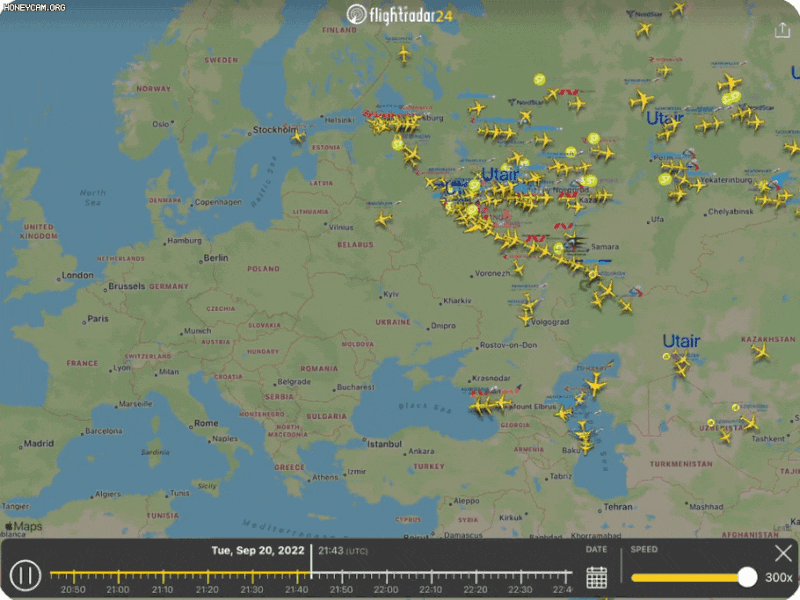Click the Kyiv city label
800x600 pixels.
click(x=390, y=294)
